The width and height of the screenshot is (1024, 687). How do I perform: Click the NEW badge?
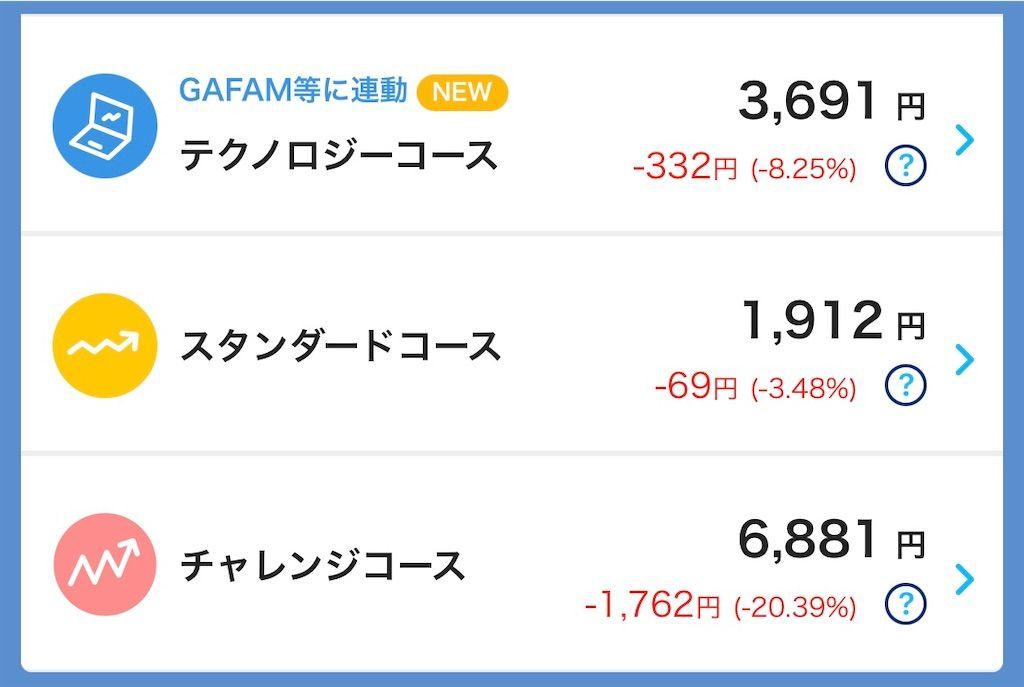tap(463, 92)
